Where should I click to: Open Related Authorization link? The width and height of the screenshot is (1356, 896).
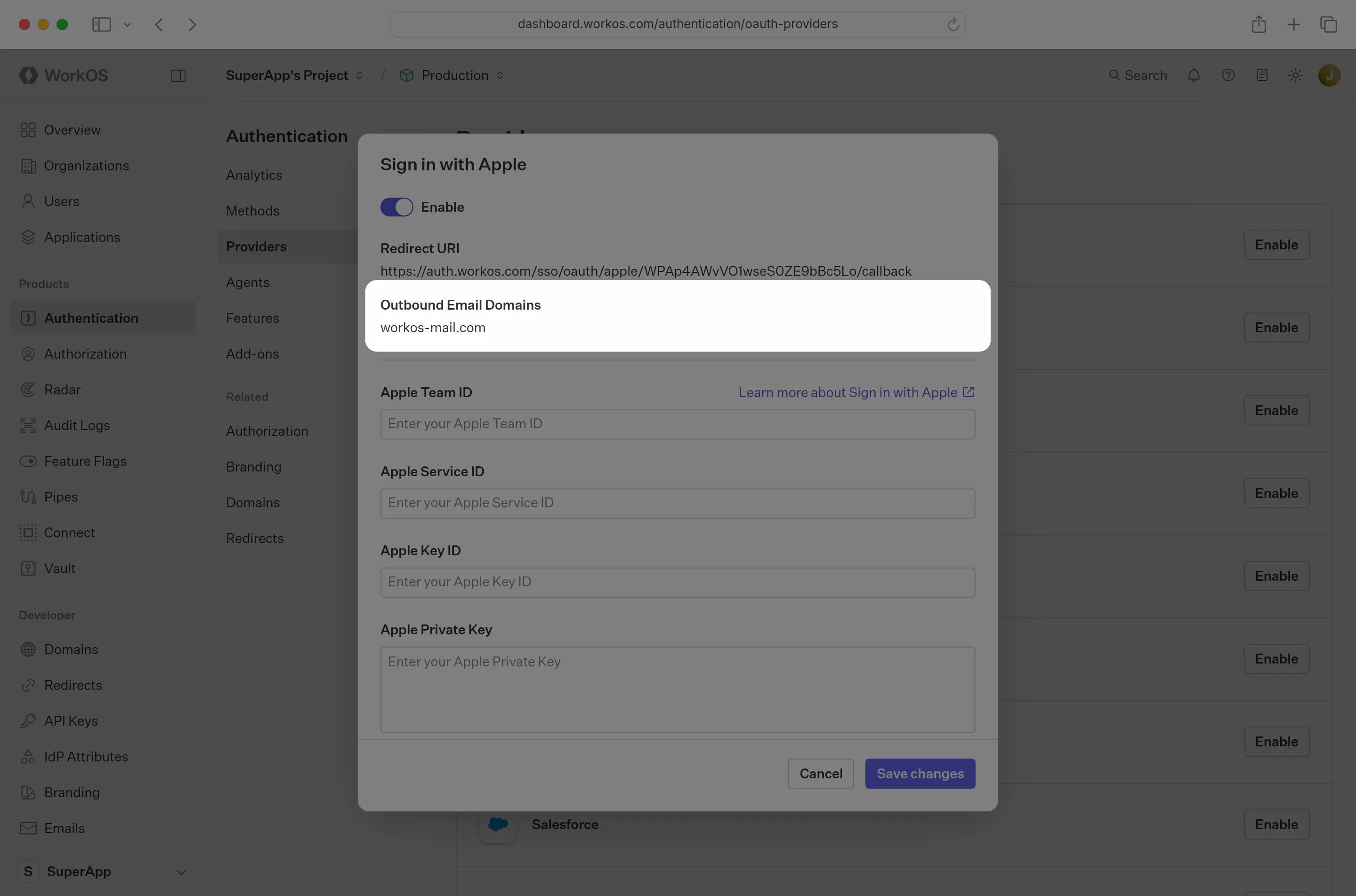coord(267,431)
